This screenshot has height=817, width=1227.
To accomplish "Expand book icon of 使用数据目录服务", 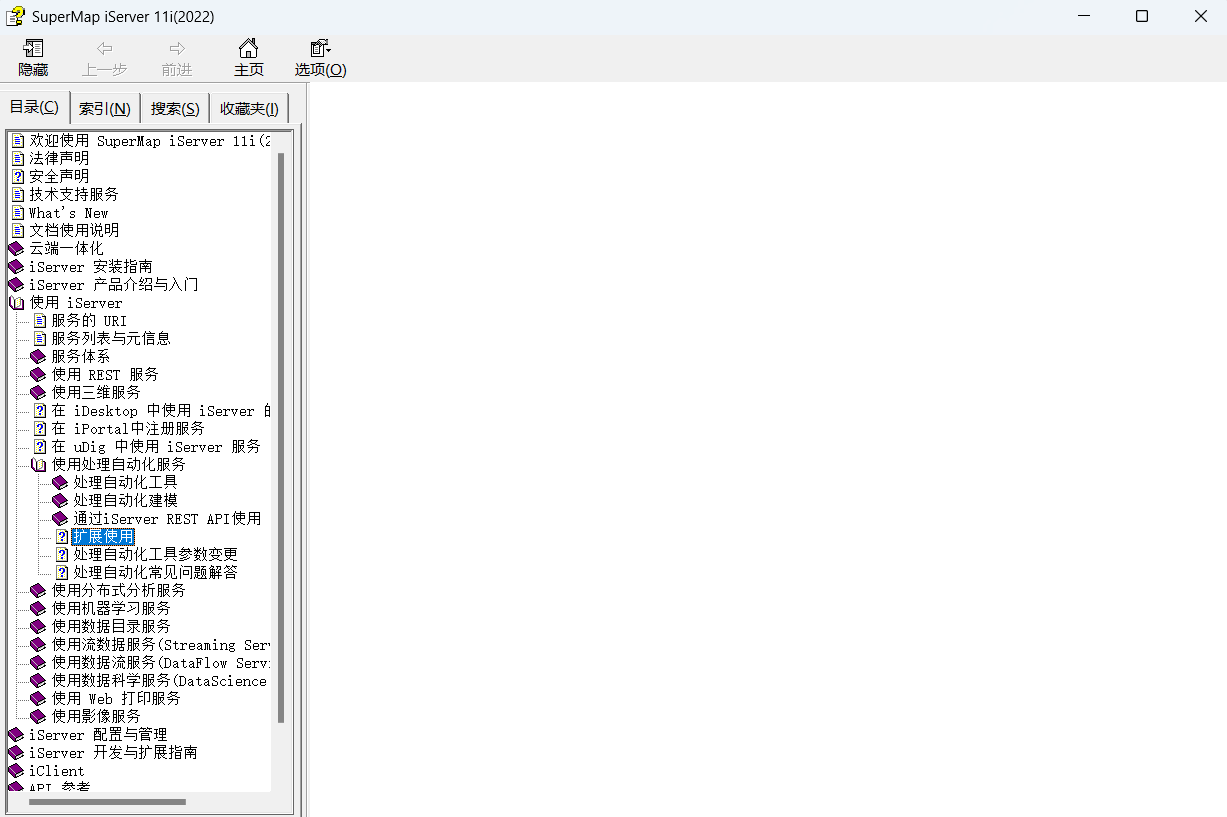I will coord(39,626).
